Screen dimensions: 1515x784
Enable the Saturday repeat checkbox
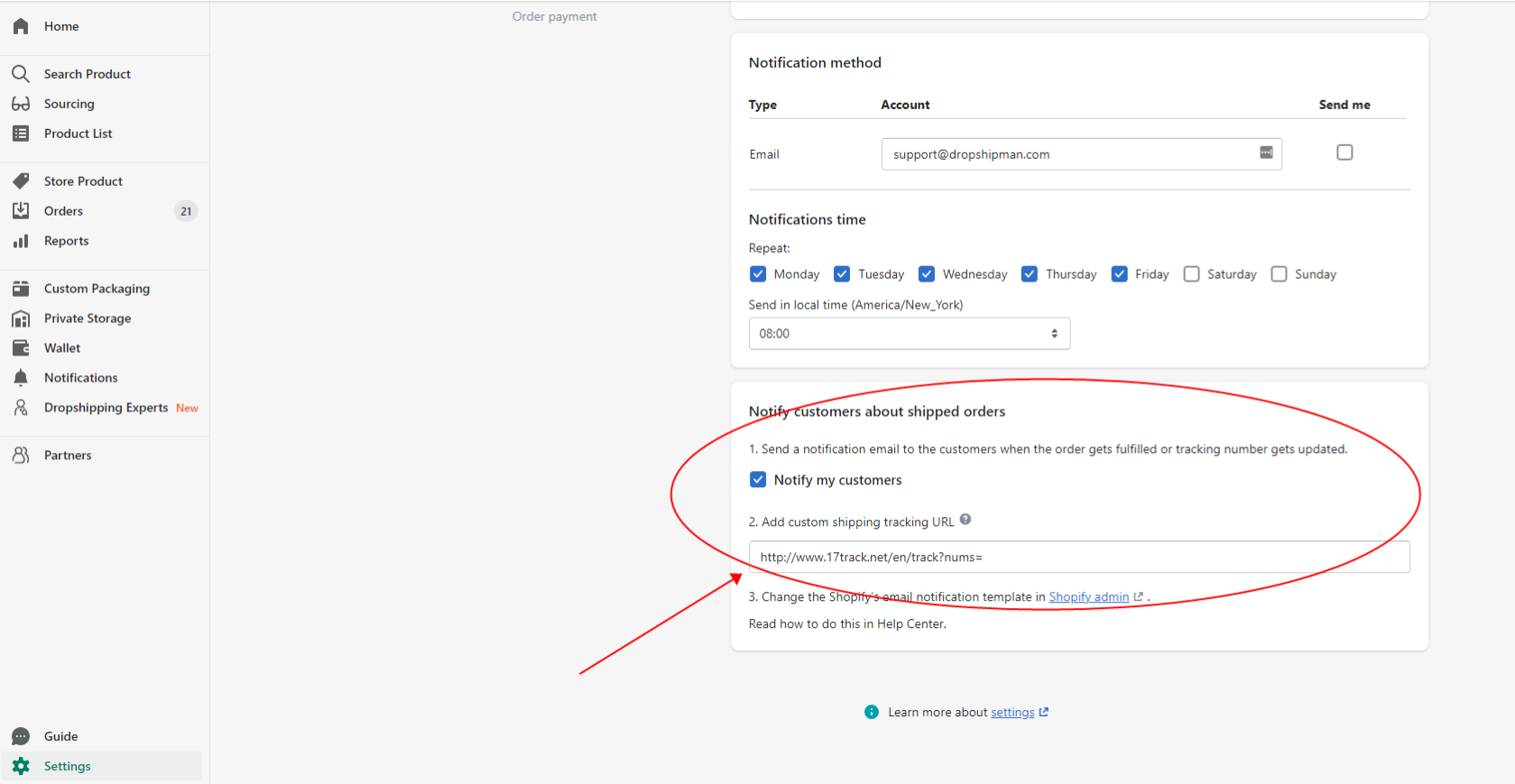[1192, 274]
